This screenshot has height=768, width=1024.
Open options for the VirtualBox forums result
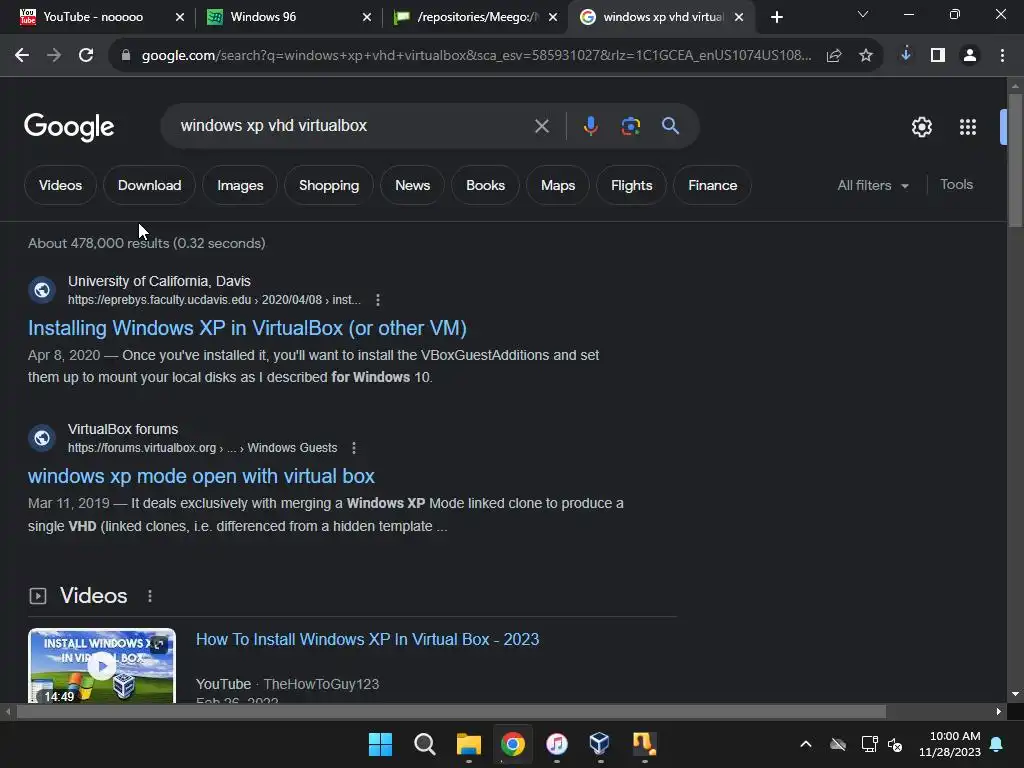pyautogui.click(x=353, y=448)
